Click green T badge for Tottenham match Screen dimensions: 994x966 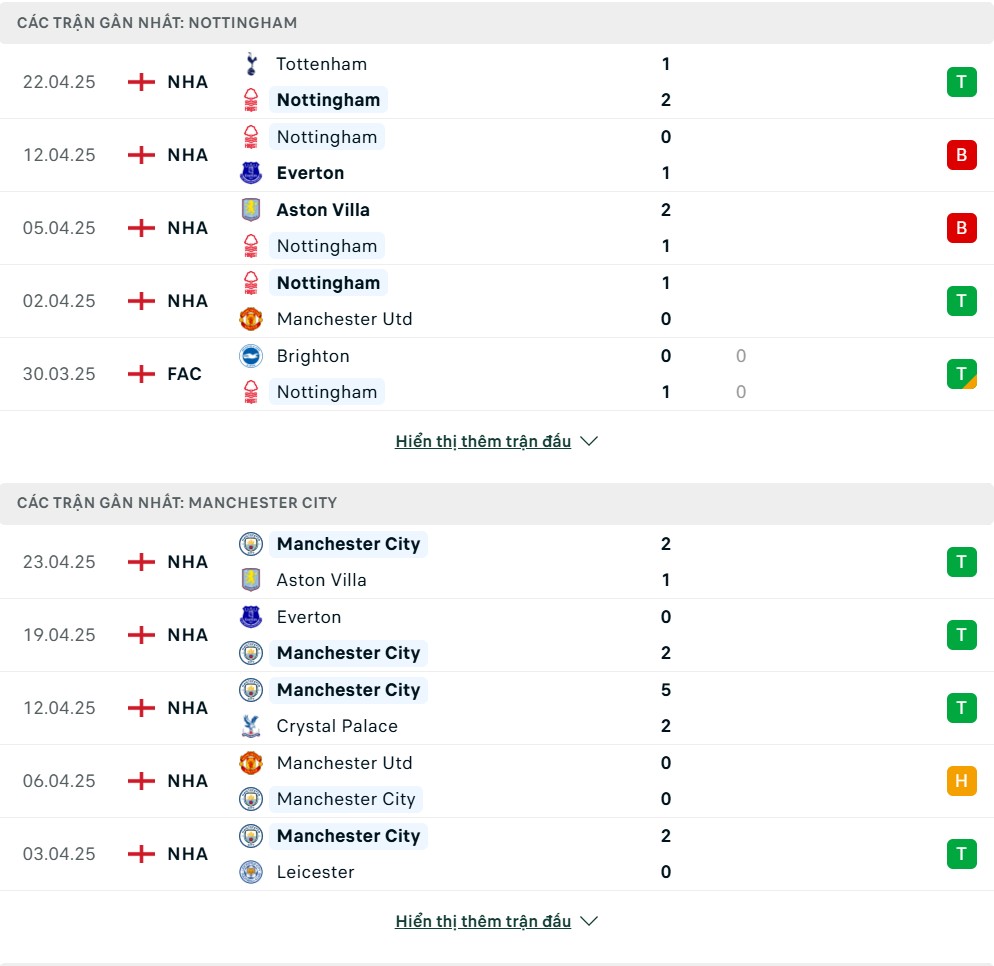point(962,82)
